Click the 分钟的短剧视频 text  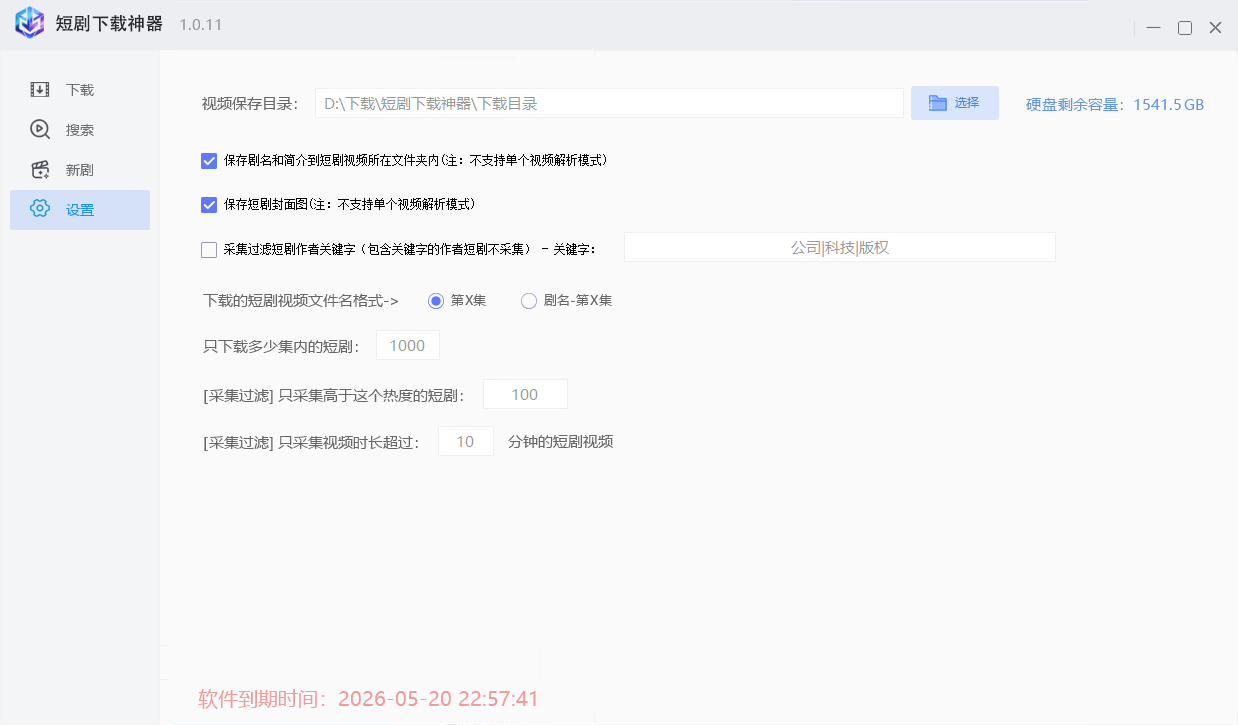(560, 441)
